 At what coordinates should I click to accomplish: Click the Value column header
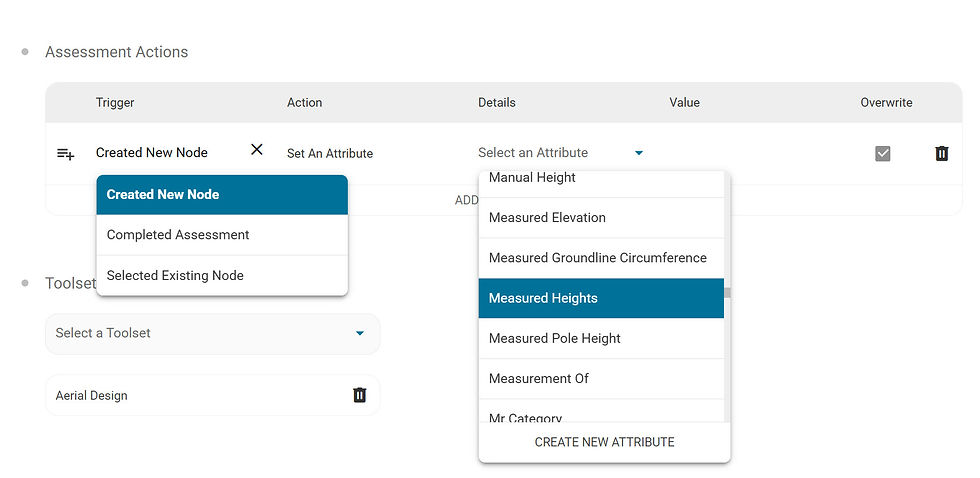[x=684, y=102]
